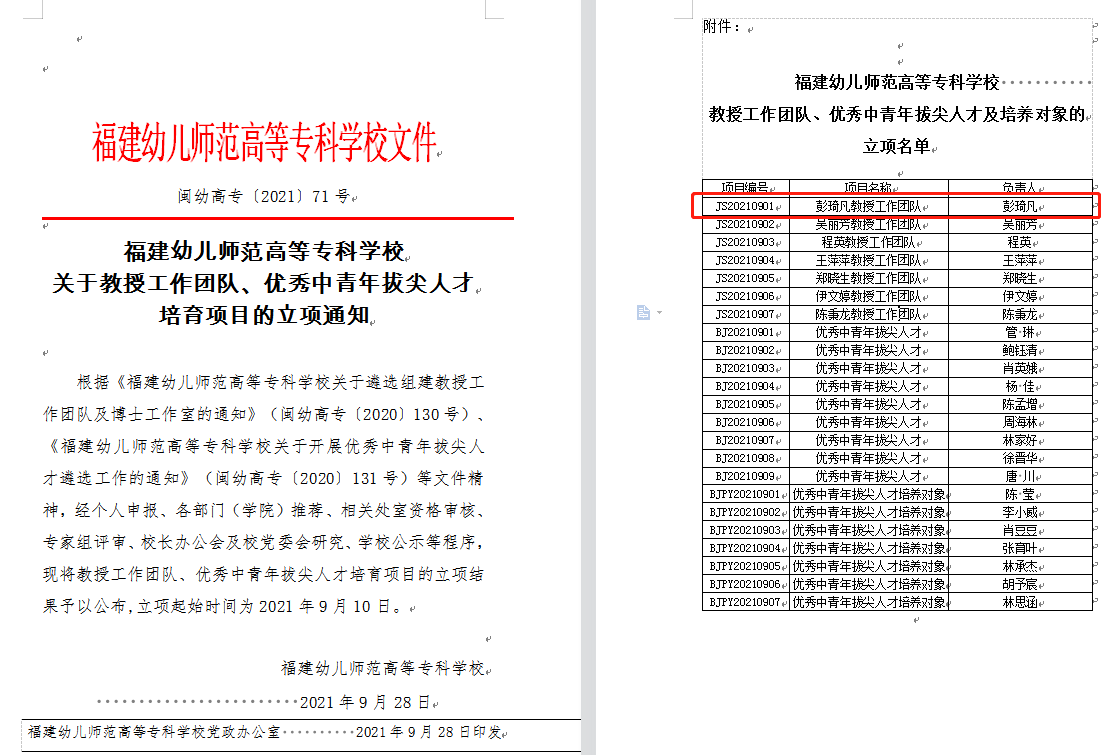Click the red heading '福建幼儿师范高等专科学校文件'

(263, 142)
